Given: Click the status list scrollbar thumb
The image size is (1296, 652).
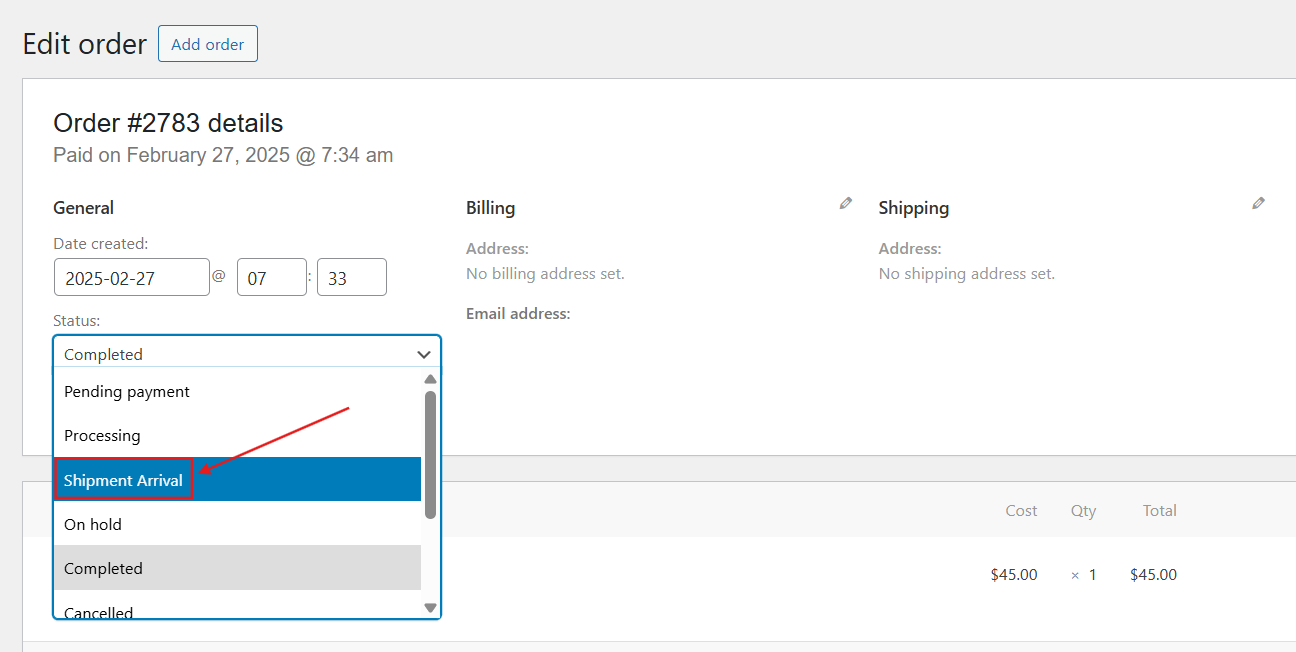Looking at the screenshot, I should point(430,454).
